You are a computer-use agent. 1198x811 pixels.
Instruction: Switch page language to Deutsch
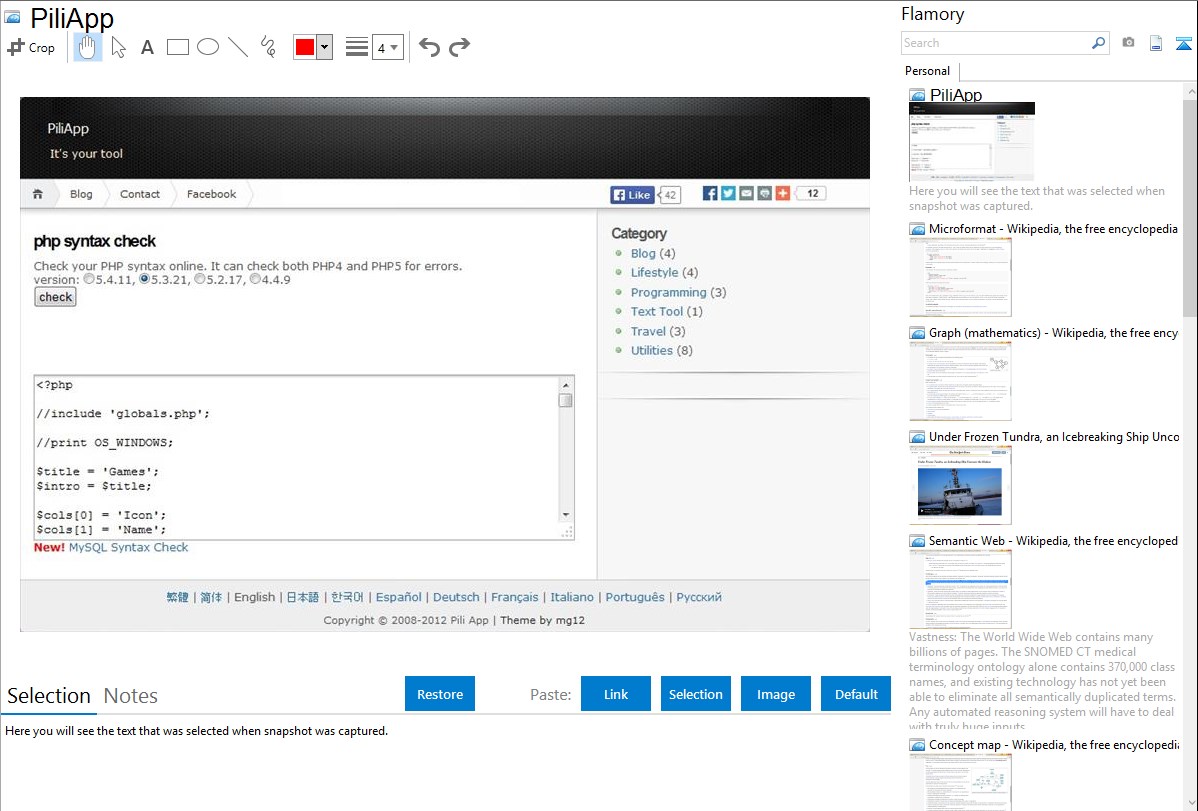point(456,597)
